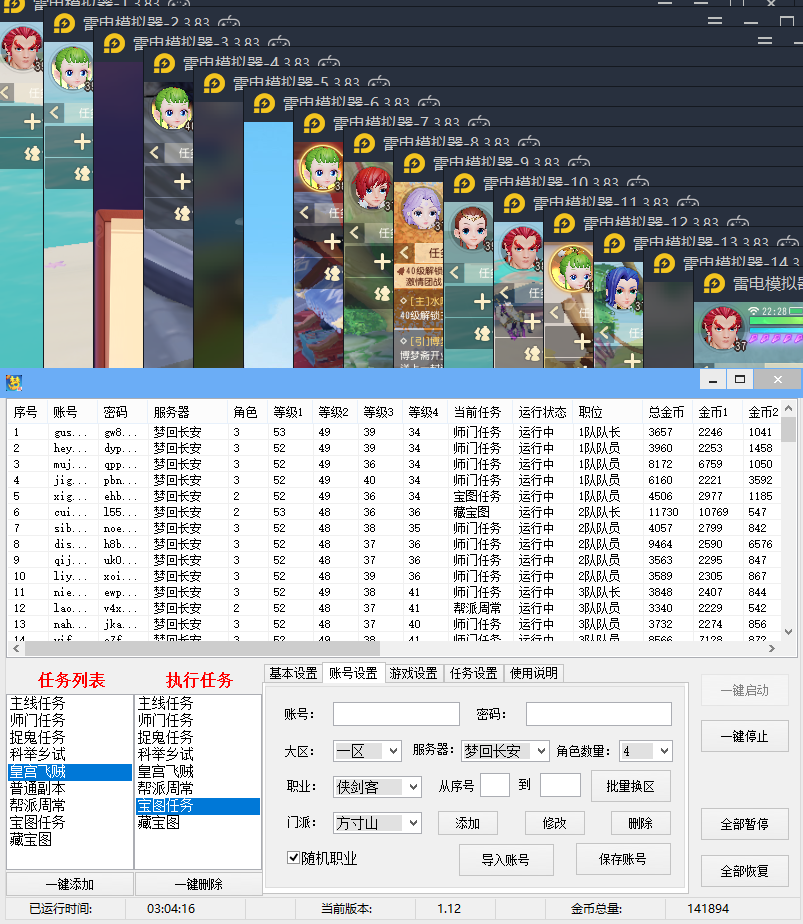Click the 全部暂停 button
The image size is (803, 924).
pyautogui.click(x=745, y=824)
